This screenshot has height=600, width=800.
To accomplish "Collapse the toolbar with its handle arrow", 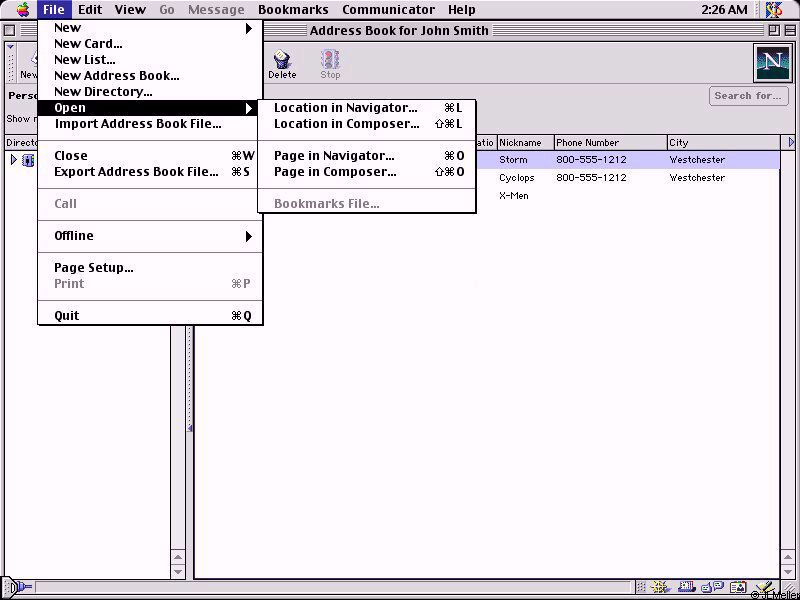I will click(x=11, y=48).
